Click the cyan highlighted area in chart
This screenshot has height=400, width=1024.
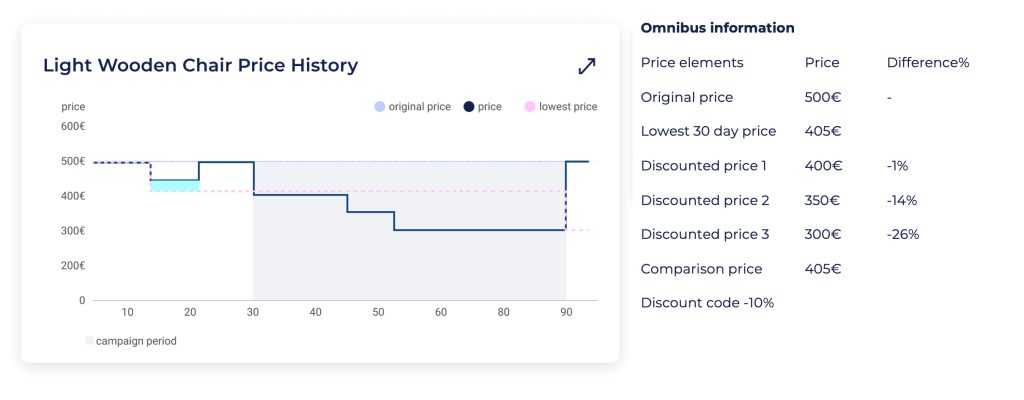[174, 186]
